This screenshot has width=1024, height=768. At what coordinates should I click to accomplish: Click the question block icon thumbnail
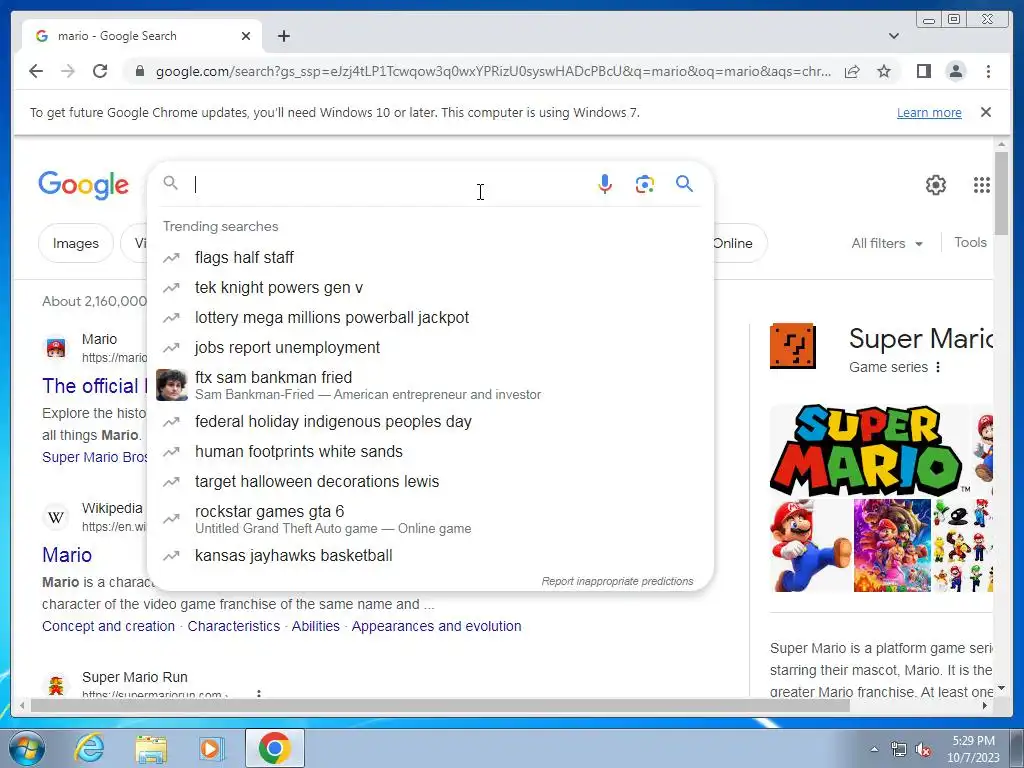792,345
